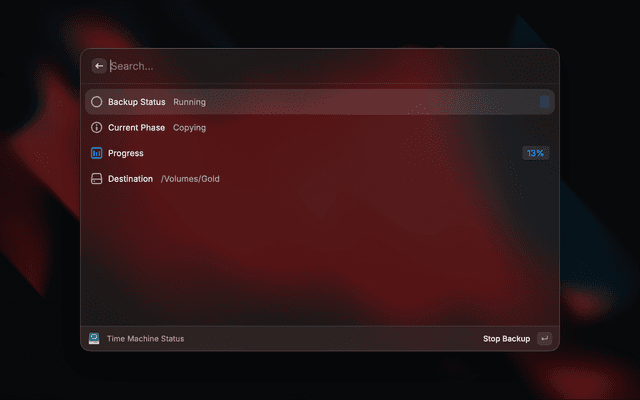Click the info icon beside Current Phase
Image resolution: width=640 pixels, height=400 pixels.
(96, 127)
